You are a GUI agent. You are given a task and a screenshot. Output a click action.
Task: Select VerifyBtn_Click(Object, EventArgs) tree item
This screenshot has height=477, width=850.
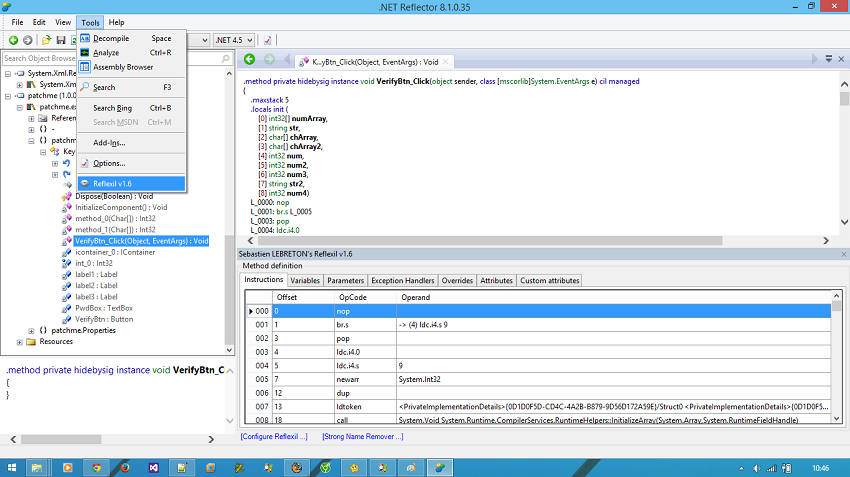(x=141, y=241)
